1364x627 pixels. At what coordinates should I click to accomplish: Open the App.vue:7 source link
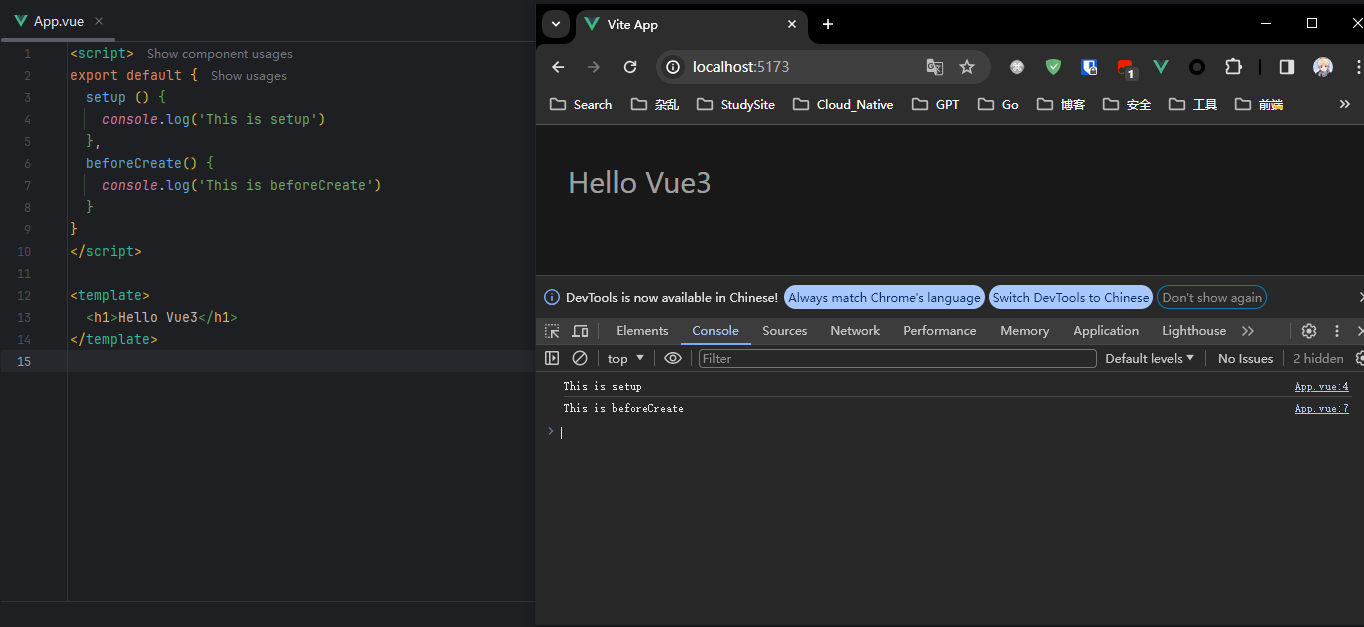click(1322, 408)
